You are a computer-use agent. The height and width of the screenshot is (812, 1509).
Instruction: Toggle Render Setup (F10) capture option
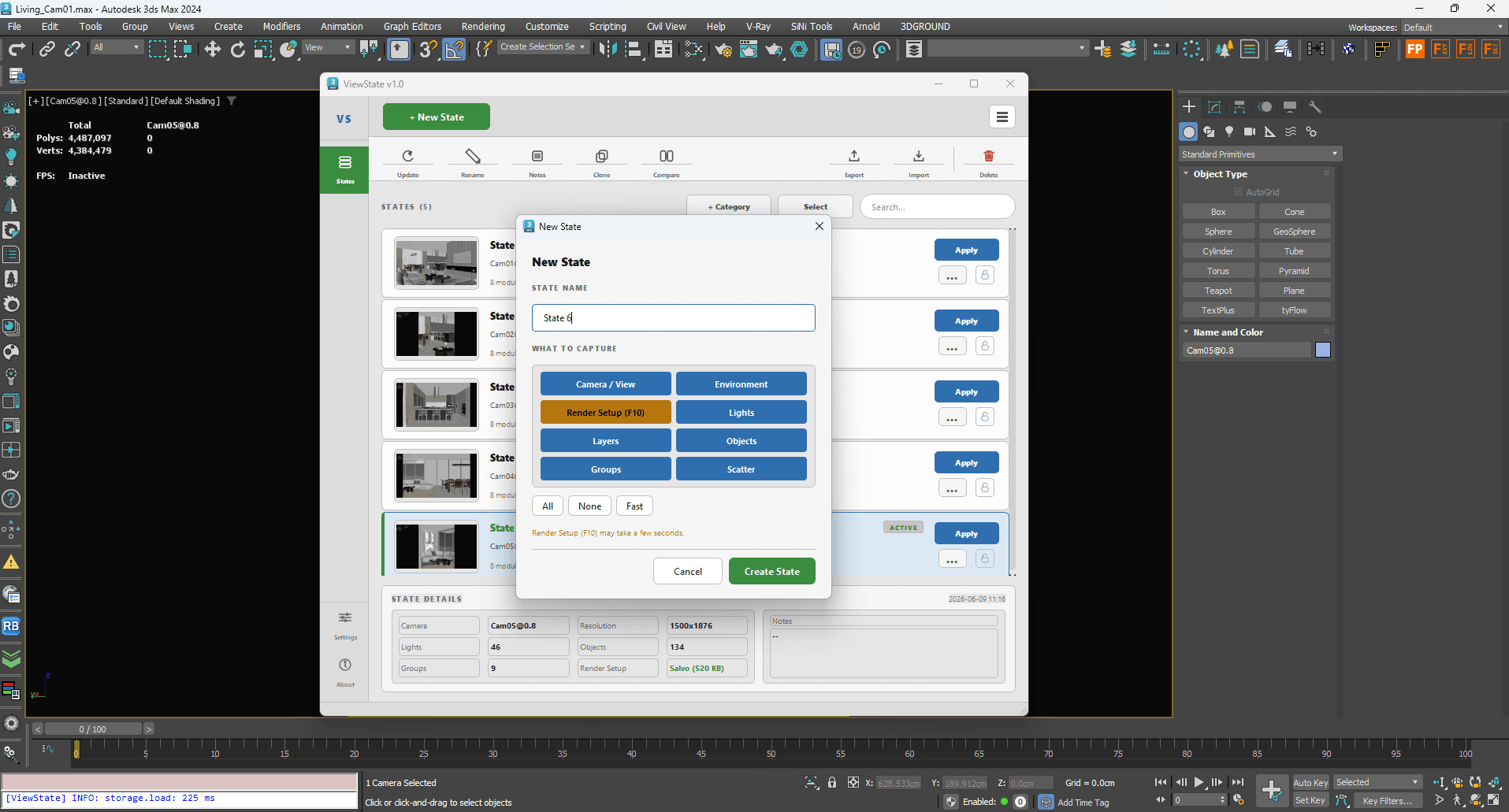[x=605, y=413]
